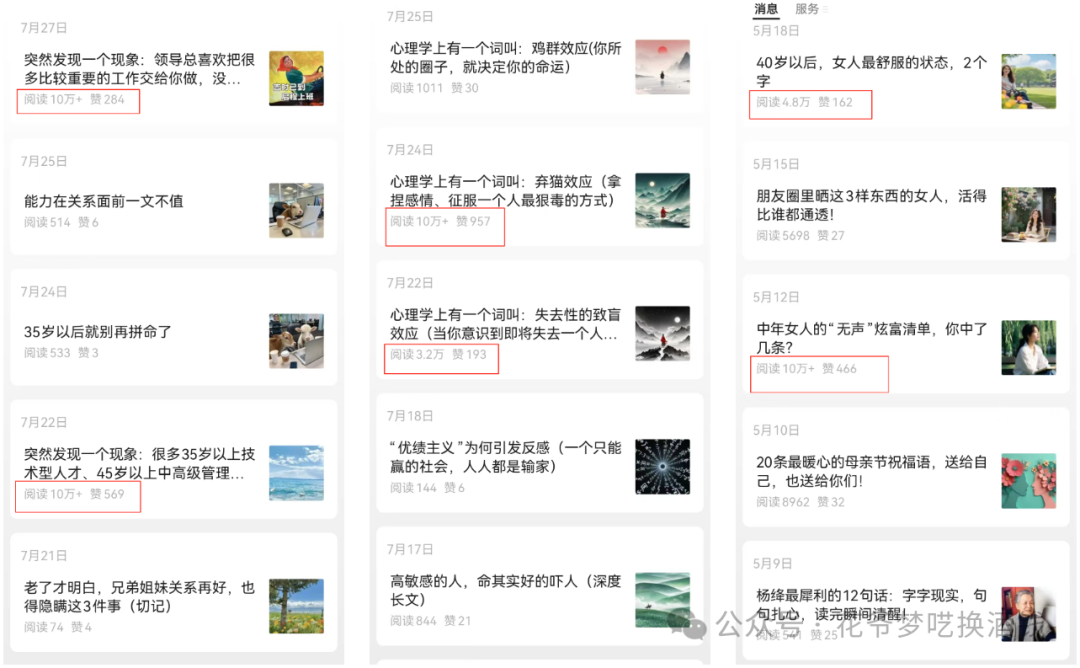Screen dimensions: 1080x668
Task: Select the black radial thumbnail of 优绩主义 article
Action: (x=663, y=466)
